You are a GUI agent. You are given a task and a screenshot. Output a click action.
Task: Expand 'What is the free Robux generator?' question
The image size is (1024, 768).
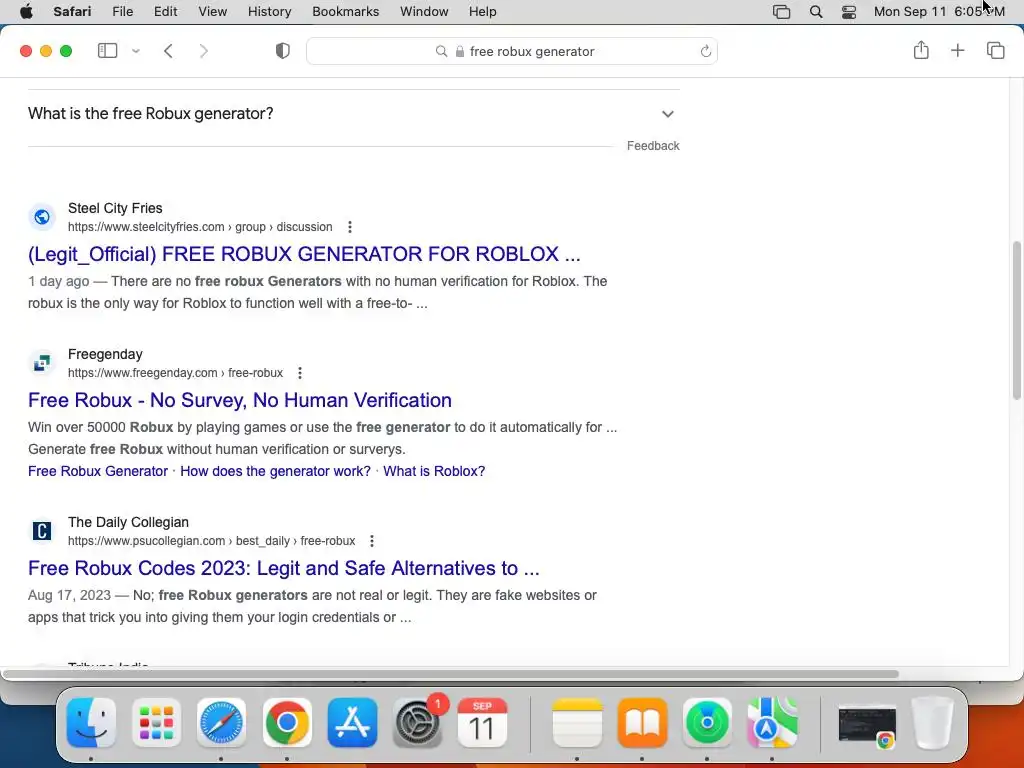353,114
